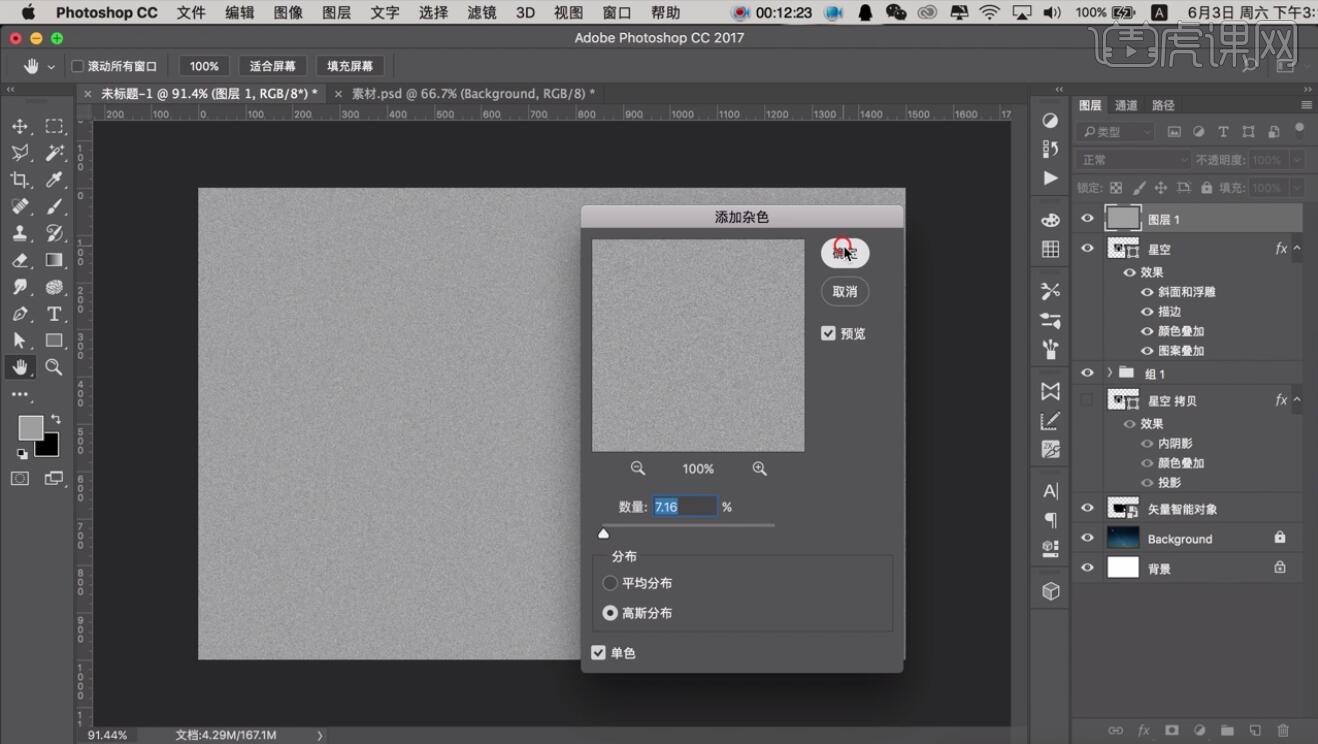This screenshot has width=1318, height=744.
Task: Select the Eyedropper tool
Action: tap(54, 180)
